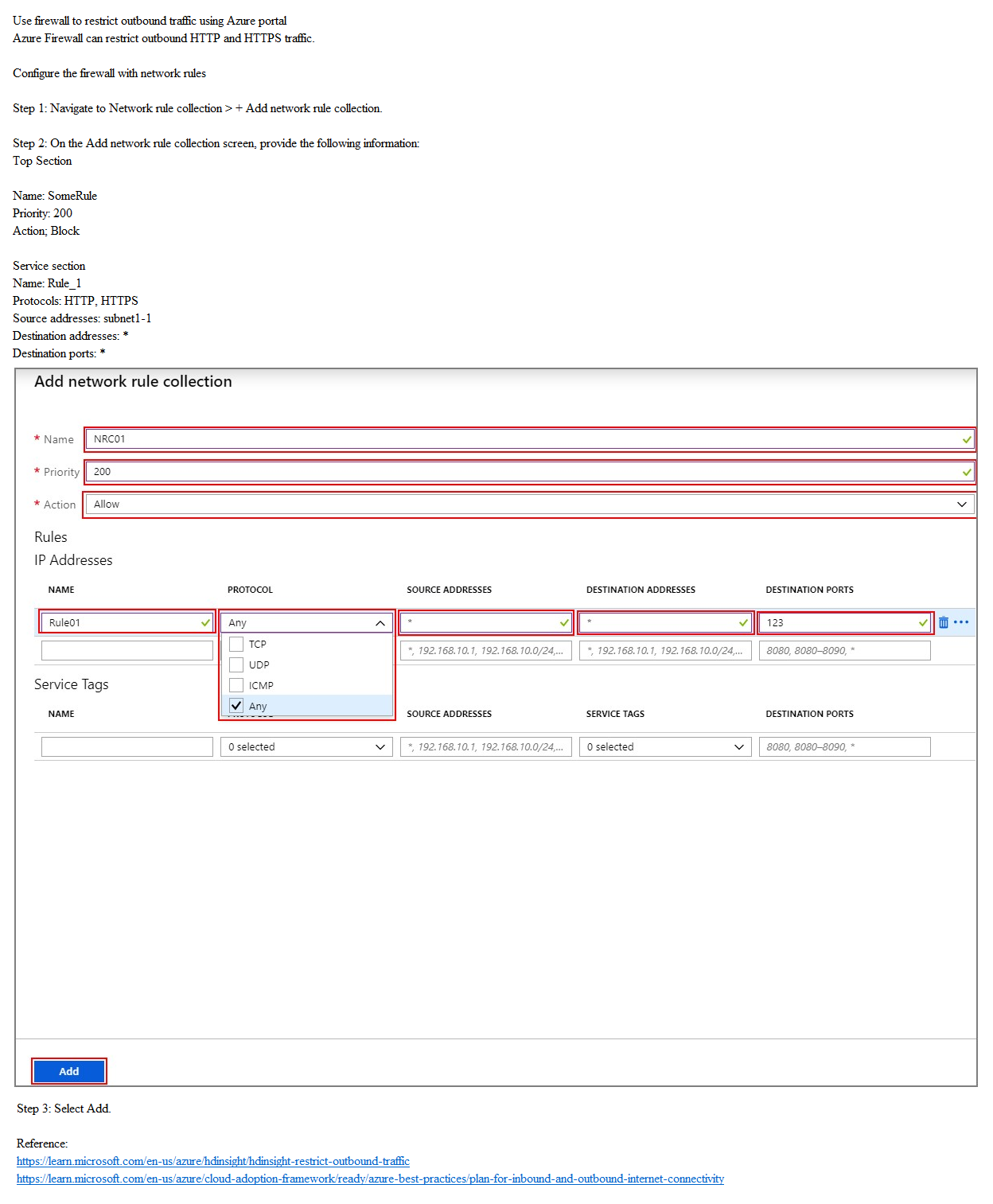
Task: Open the Action dropdown set to Allow
Action: click(529, 505)
